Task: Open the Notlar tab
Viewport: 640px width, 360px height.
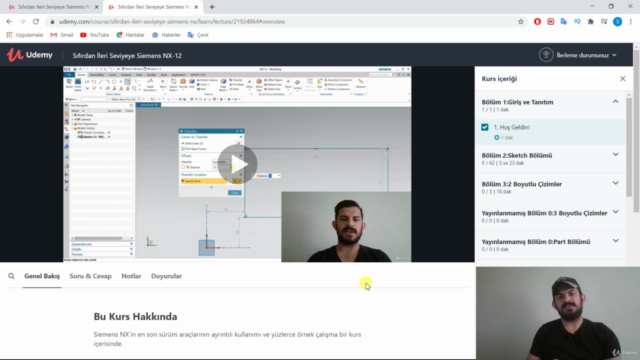Action: pos(131,276)
